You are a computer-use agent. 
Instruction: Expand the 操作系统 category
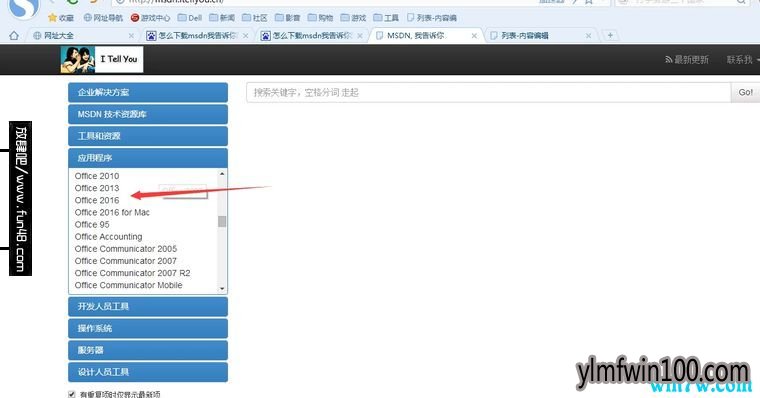pos(148,329)
